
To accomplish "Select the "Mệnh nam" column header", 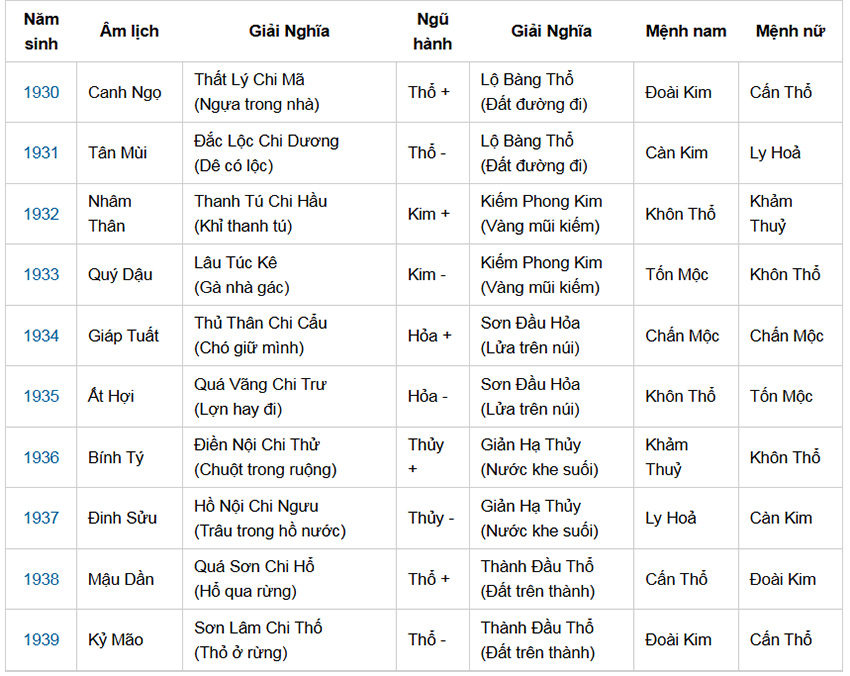I will [x=685, y=31].
